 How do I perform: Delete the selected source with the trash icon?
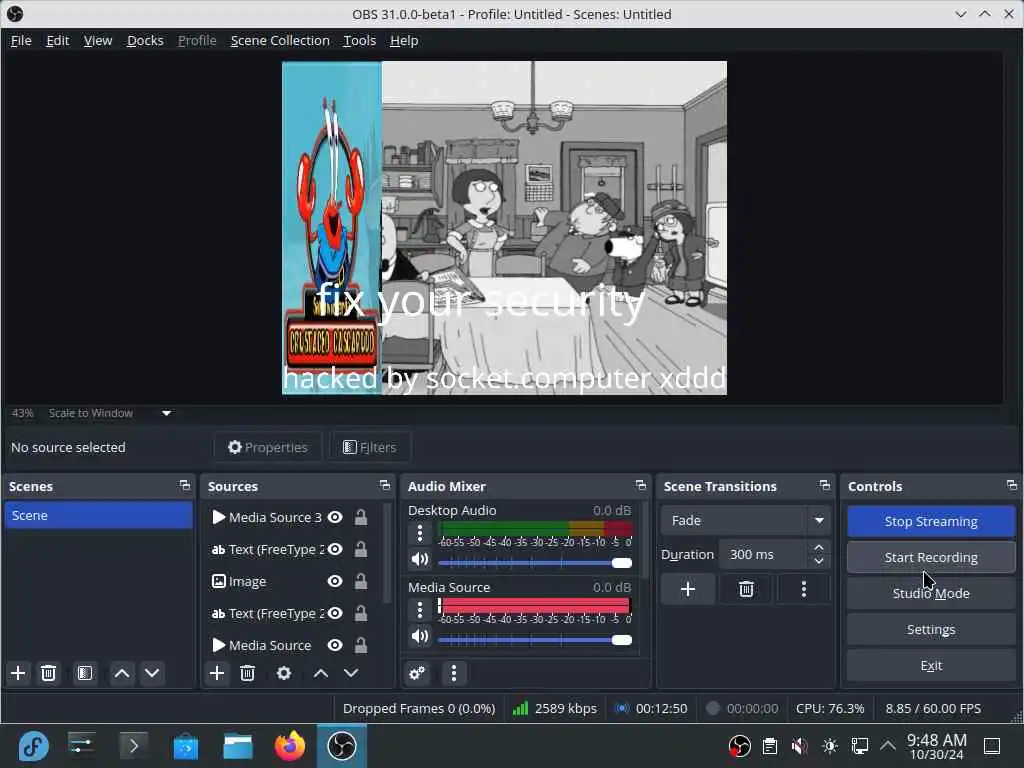coord(247,673)
